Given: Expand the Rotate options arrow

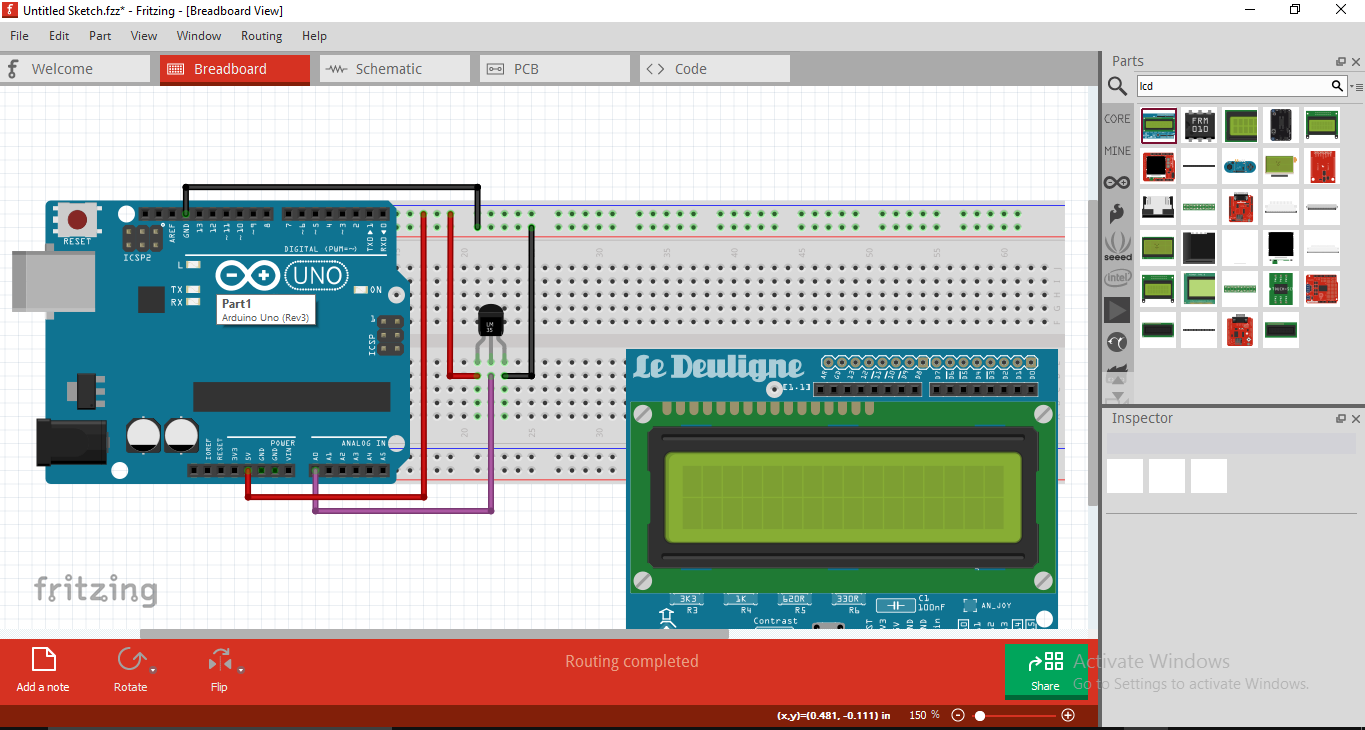Looking at the screenshot, I should coord(153,669).
